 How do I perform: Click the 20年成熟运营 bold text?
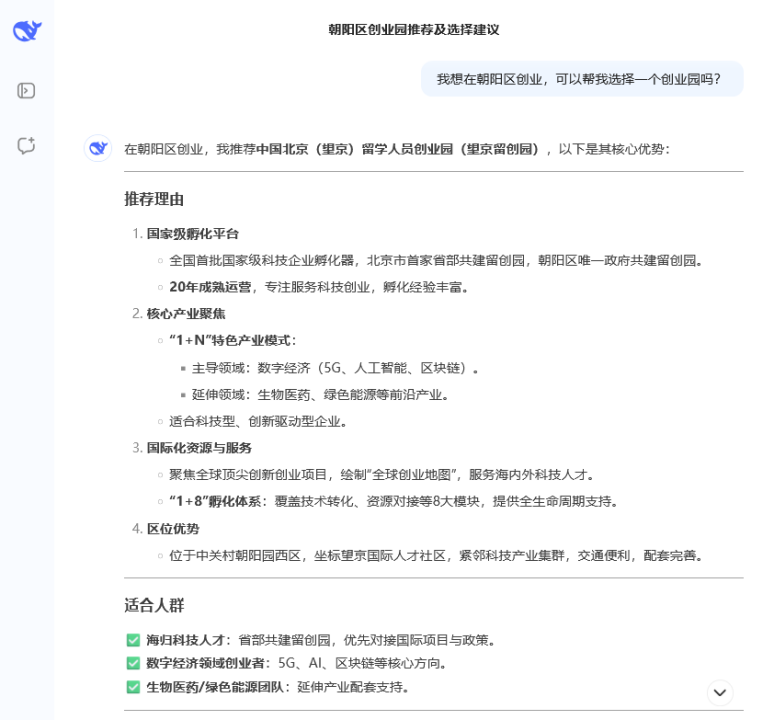[209, 287]
